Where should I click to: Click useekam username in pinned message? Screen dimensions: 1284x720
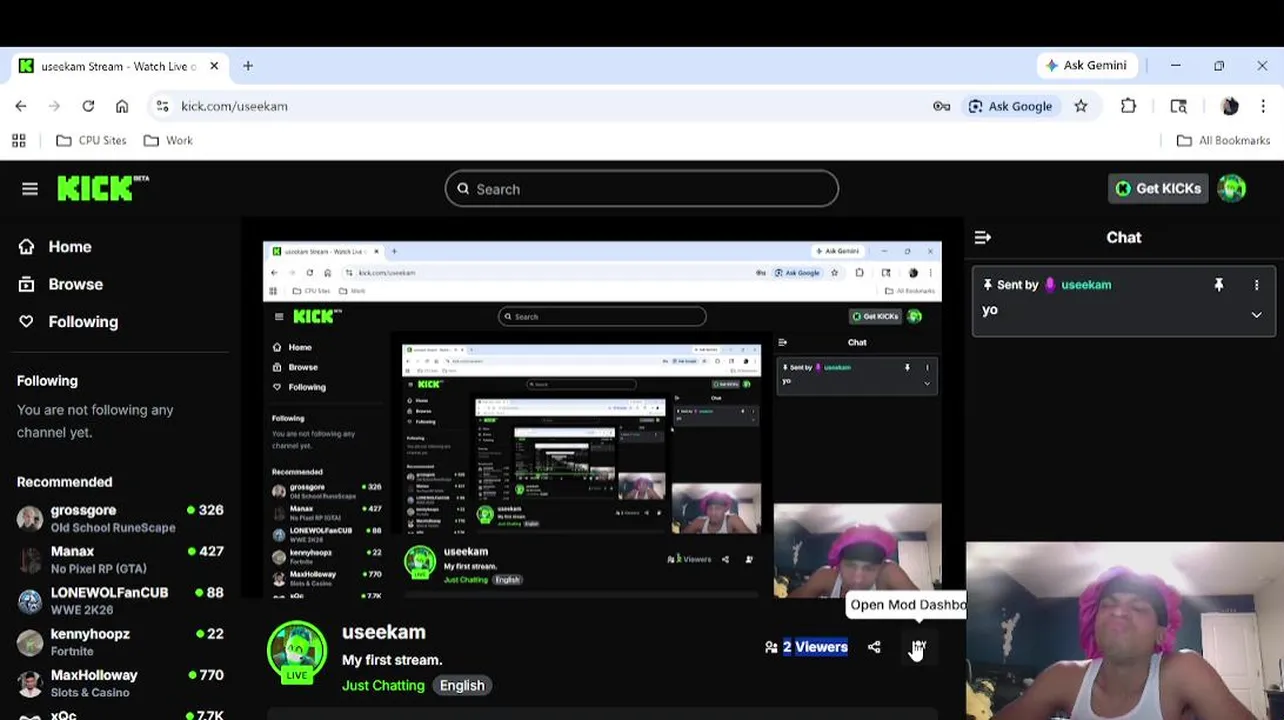point(1086,285)
